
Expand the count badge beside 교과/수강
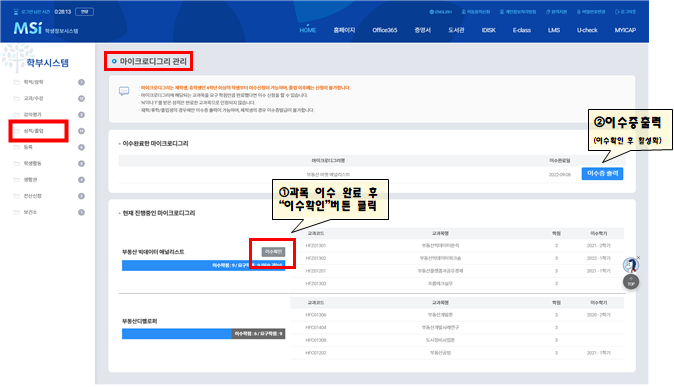pos(81,98)
